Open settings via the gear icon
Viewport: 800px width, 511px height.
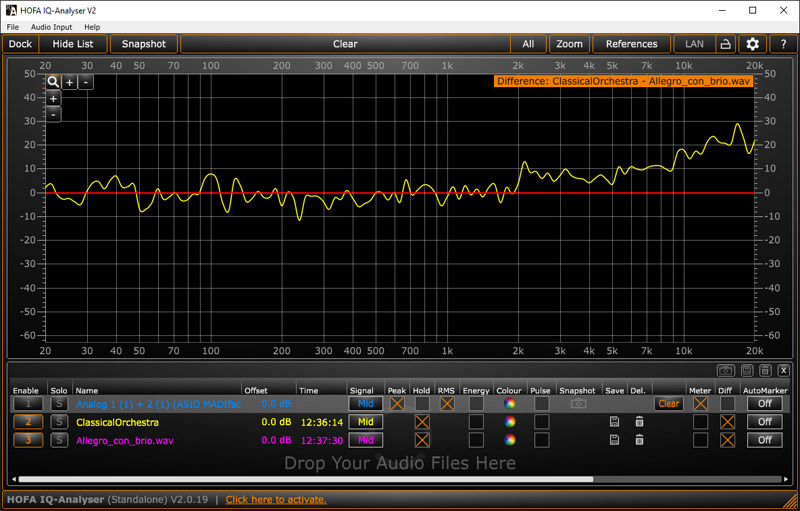[753, 44]
